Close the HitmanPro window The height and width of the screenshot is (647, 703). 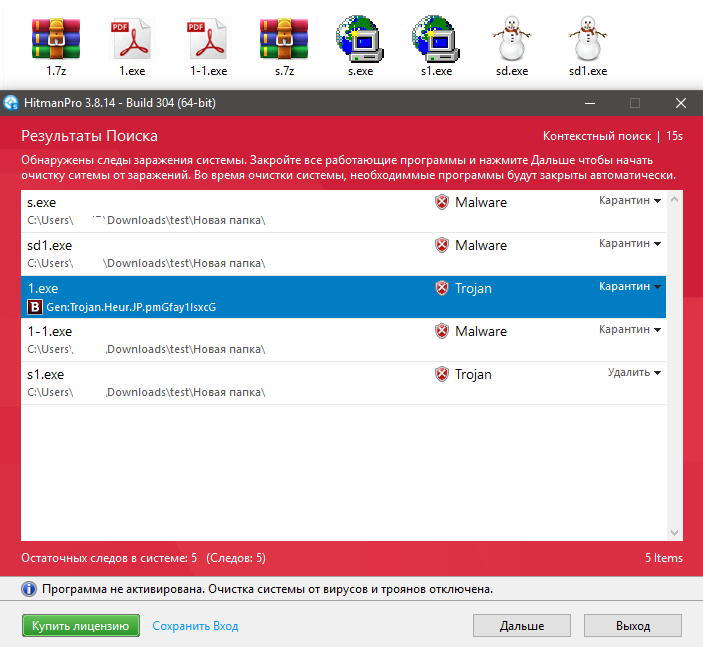681,103
